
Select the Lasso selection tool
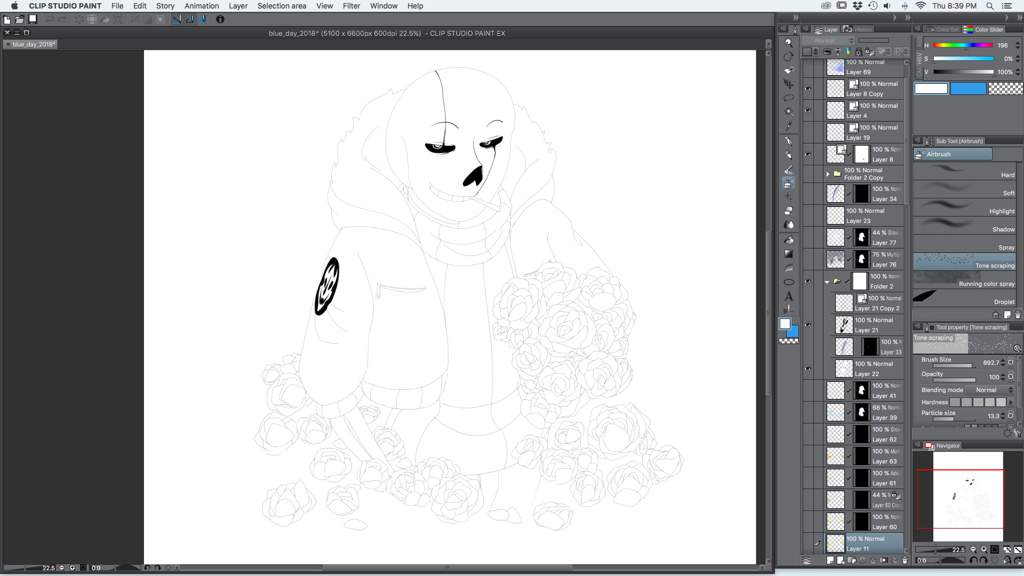click(x=789, y=98)
